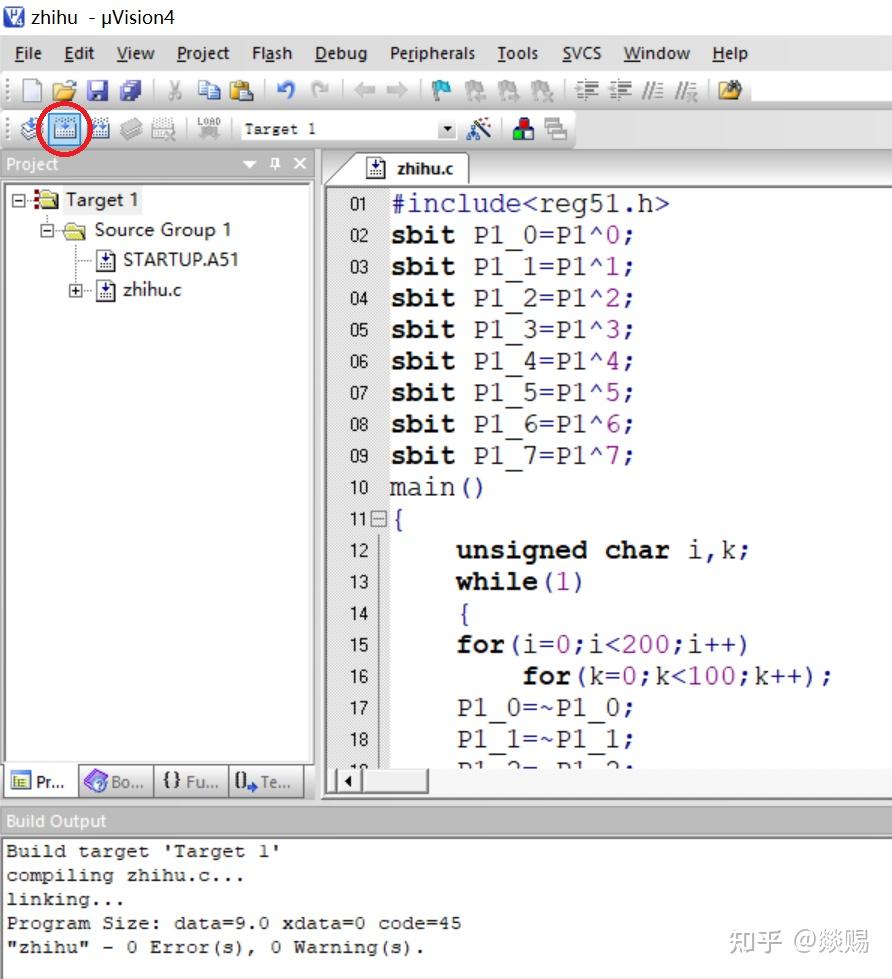Close the Project panel
892x979 pixels.
point(300,164)
